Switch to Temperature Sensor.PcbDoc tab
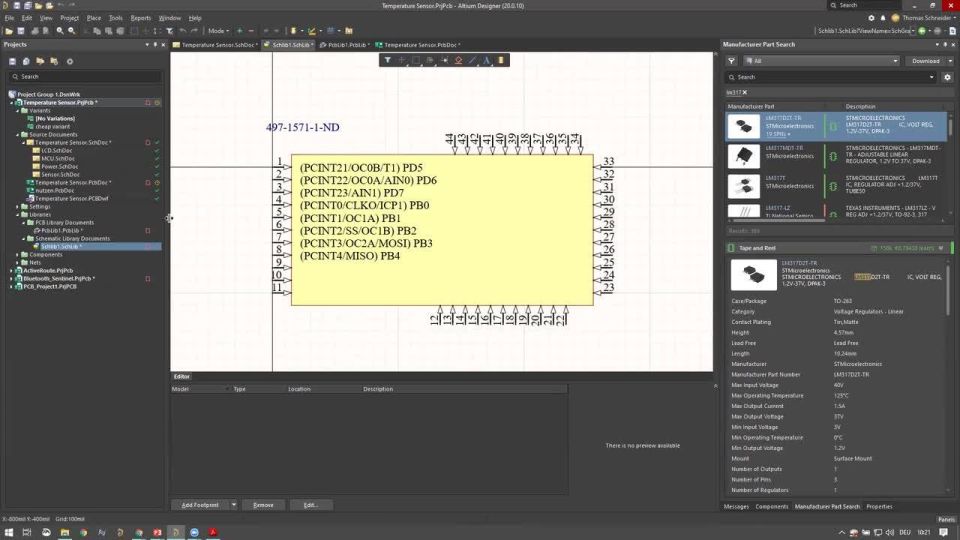 [418, 45]
